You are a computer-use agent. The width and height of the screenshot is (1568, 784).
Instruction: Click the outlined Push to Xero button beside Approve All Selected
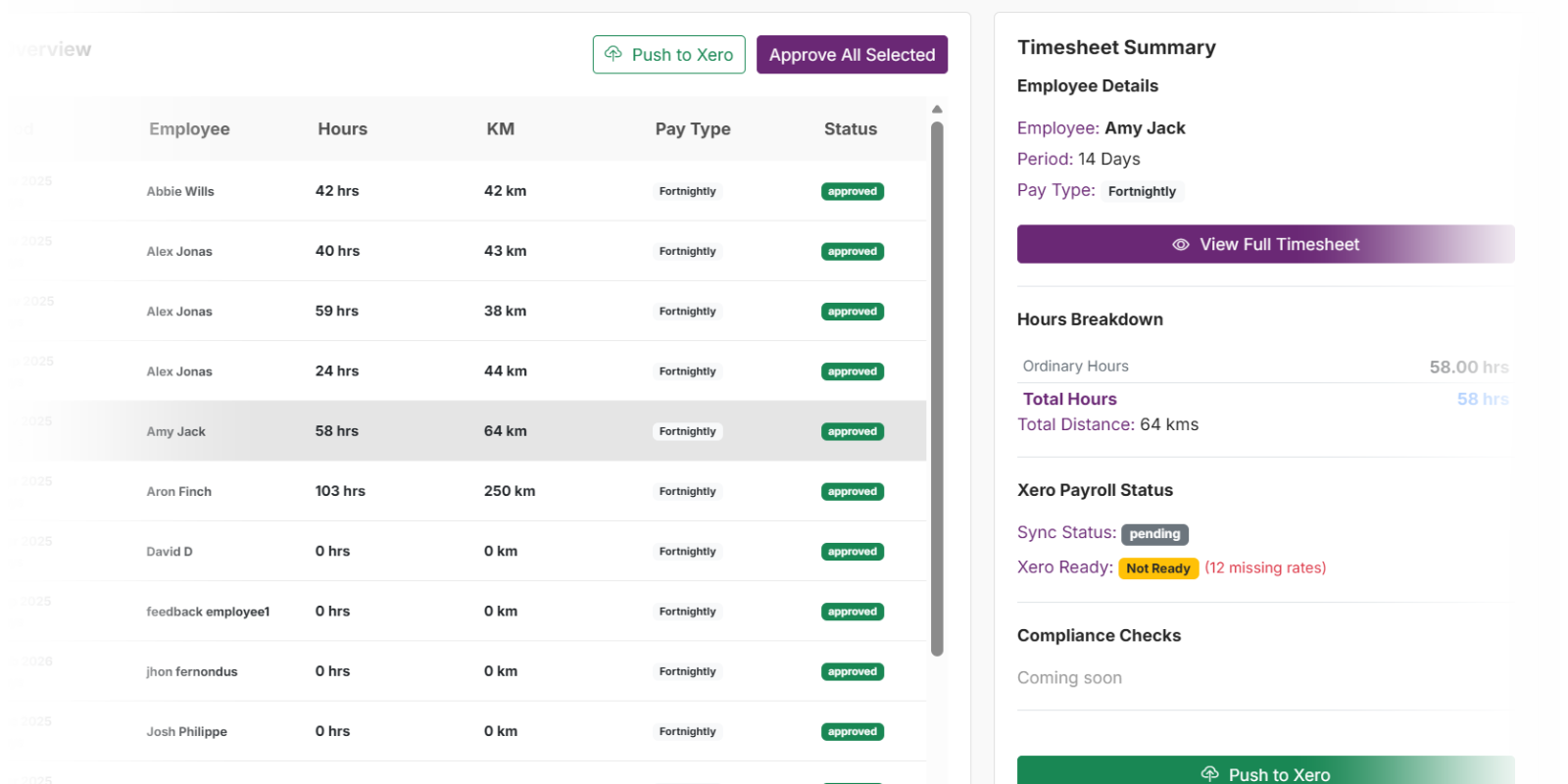click(668, 55)
